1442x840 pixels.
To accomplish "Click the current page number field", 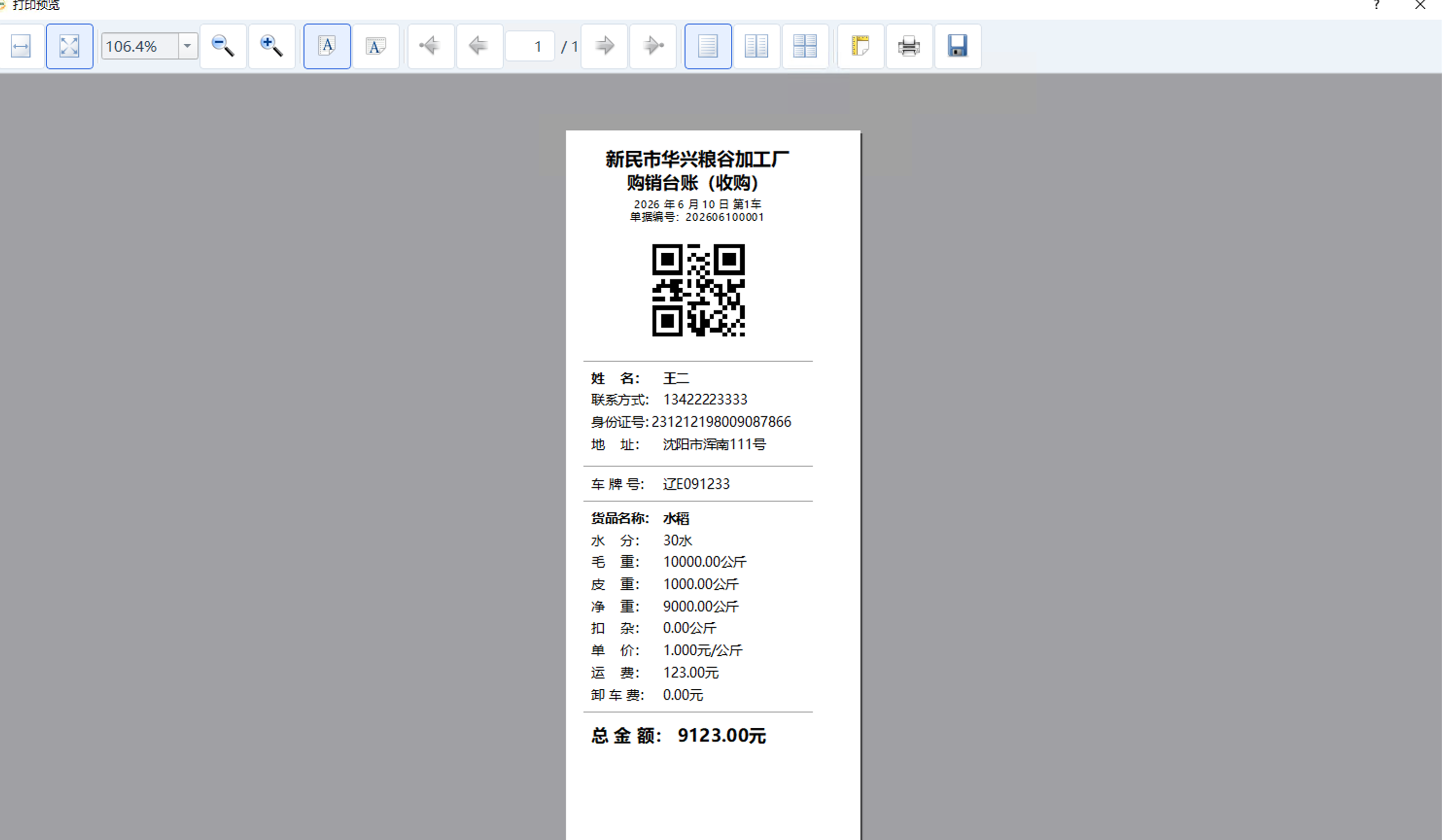I will tap(530, 46).
